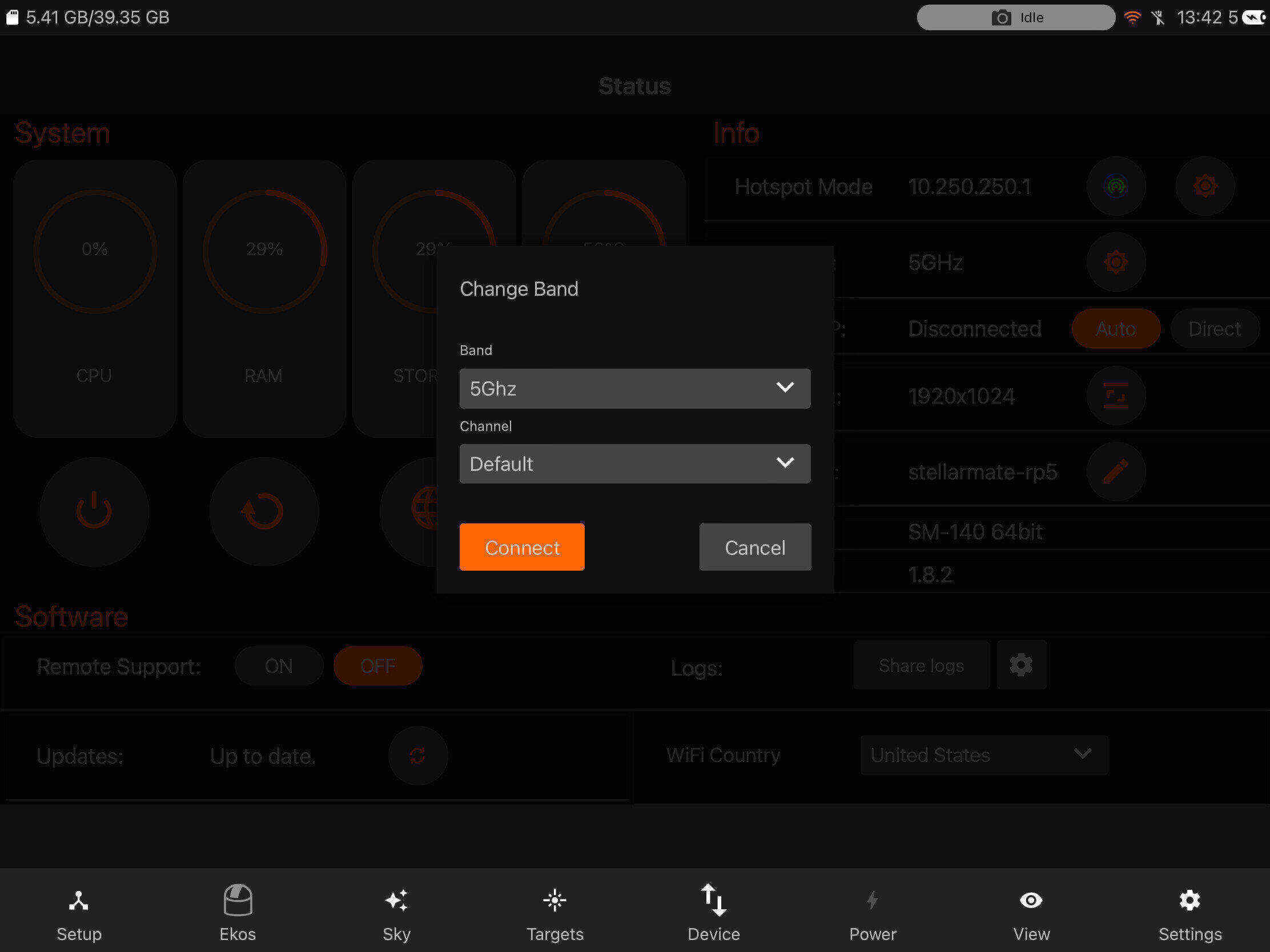Click the Share logs button
Image resolution: width=1270 pixels, height=952 pixels.
pyautogui.click(x=922, y=665)
